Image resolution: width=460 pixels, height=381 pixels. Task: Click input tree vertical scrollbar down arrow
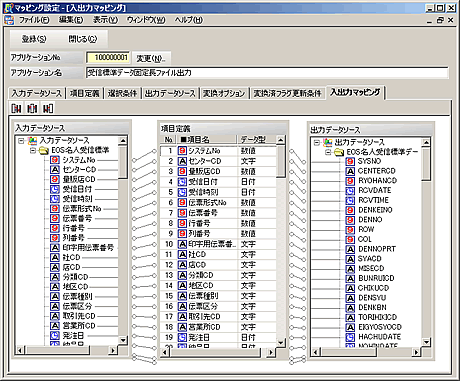pyautogui.click(x=123, y=340)
